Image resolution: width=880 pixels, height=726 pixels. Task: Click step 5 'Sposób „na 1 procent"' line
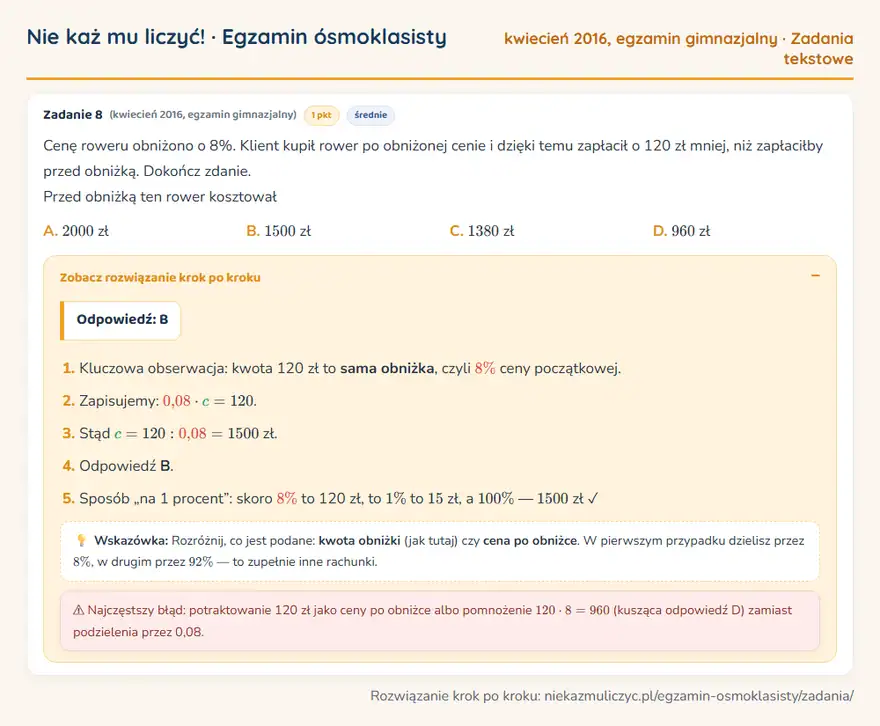point(331,499)
